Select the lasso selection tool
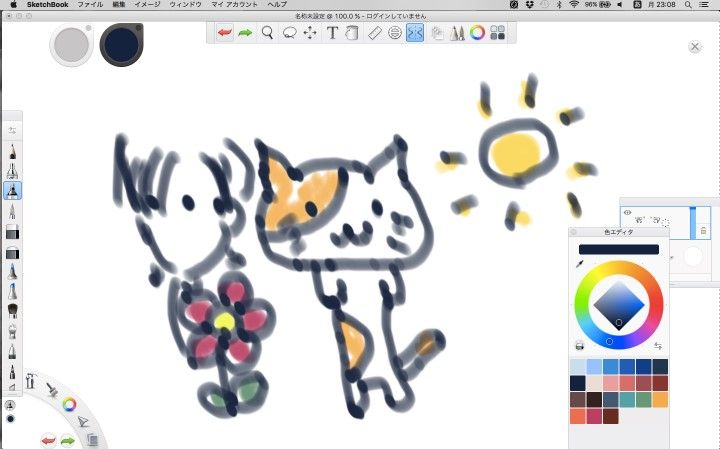 pyautogui.click(x=289, y=33)
